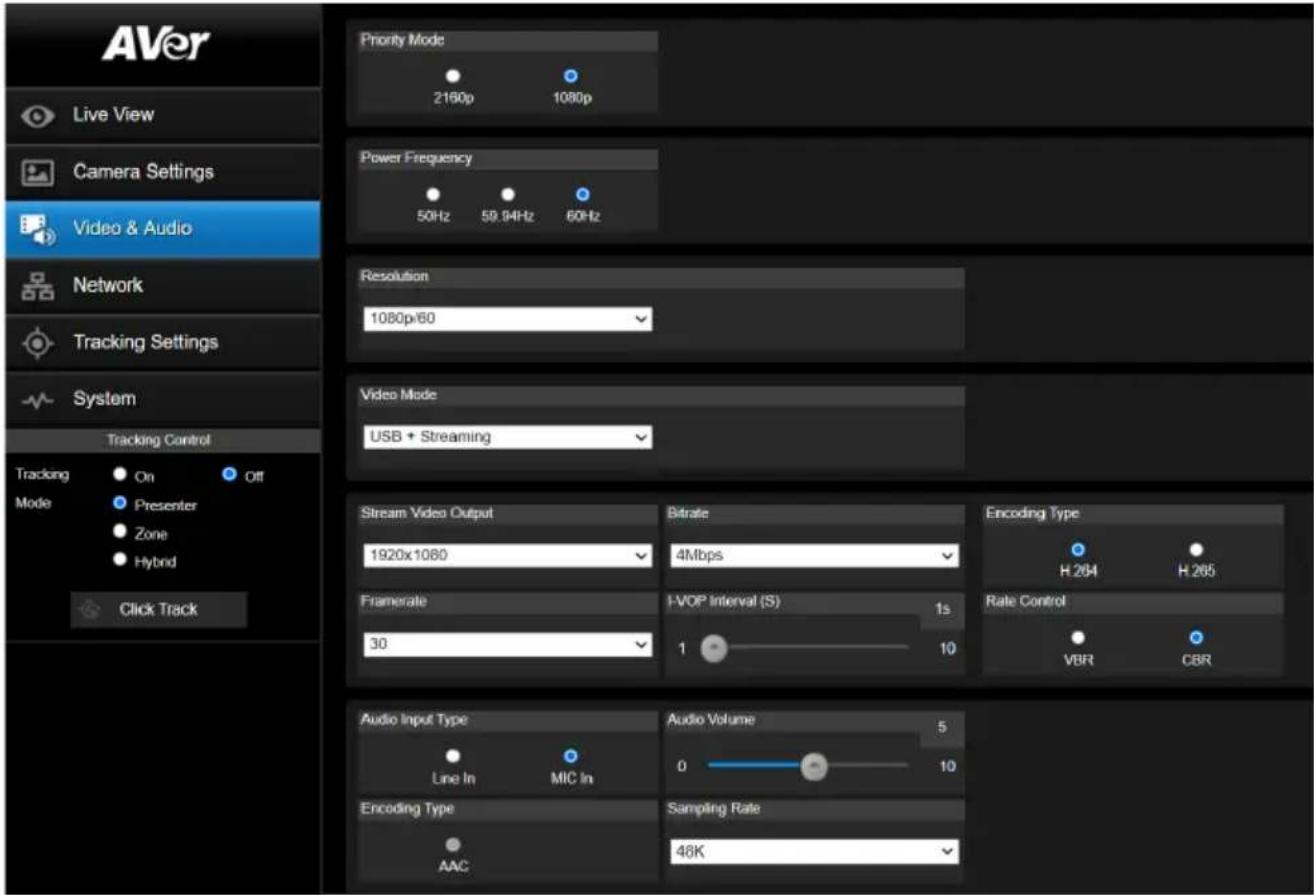Select Line In audio input
The width and height of the screenshot is (1314, 895).
[x=453, y=757]
